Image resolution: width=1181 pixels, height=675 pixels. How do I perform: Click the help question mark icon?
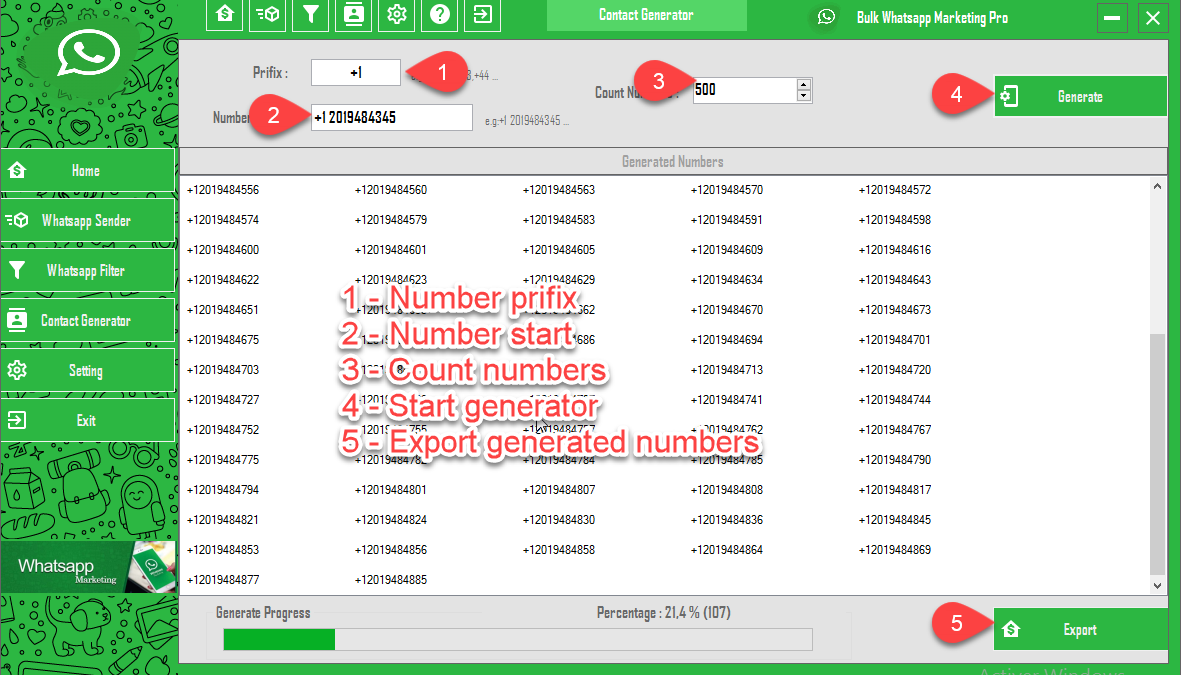pyautogui.click(x=440, y=14)
